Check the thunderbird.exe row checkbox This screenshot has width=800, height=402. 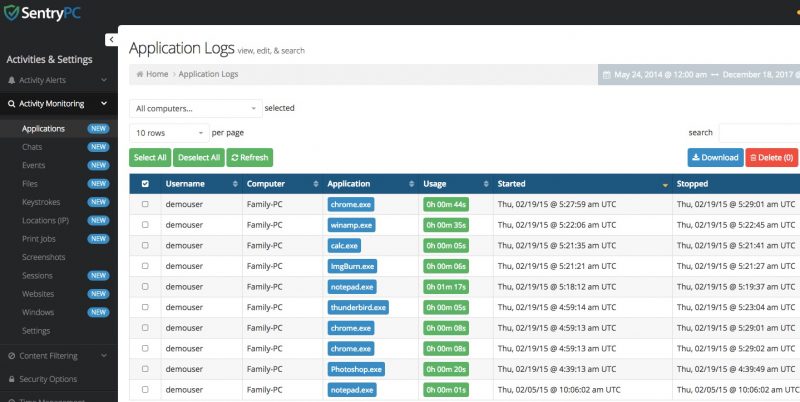pyautogui.click(x=145, y=307)
